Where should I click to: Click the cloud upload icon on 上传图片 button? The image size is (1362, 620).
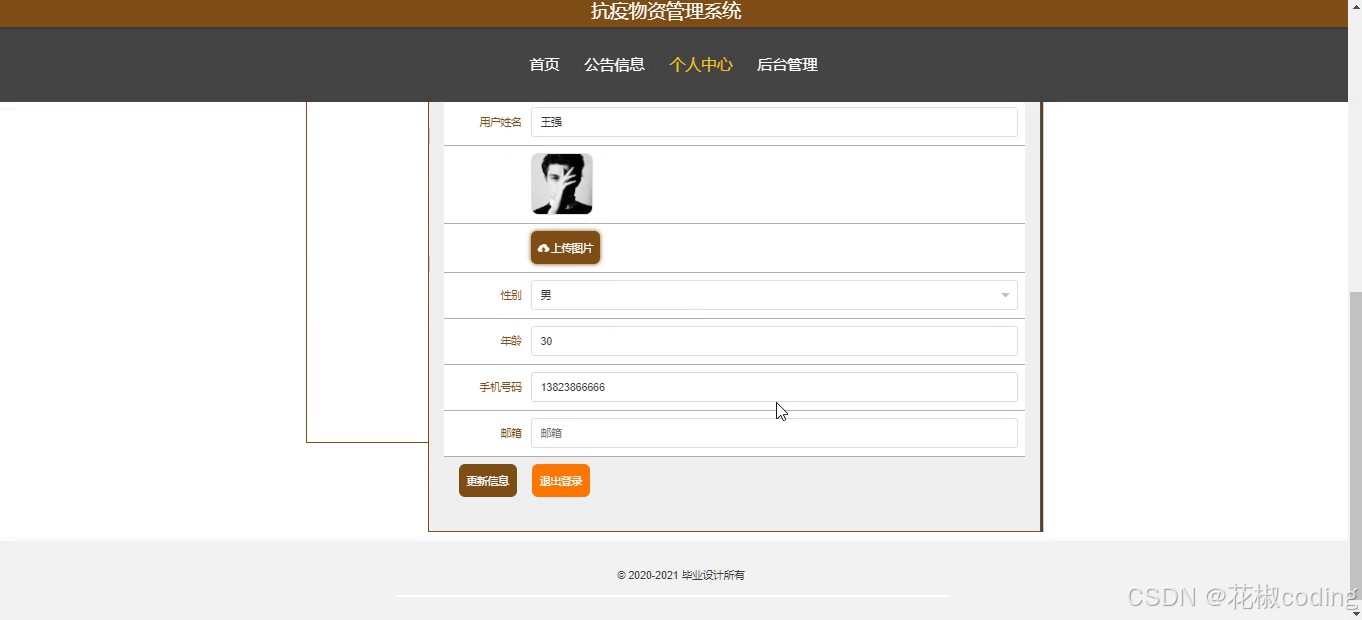[544, 247]
